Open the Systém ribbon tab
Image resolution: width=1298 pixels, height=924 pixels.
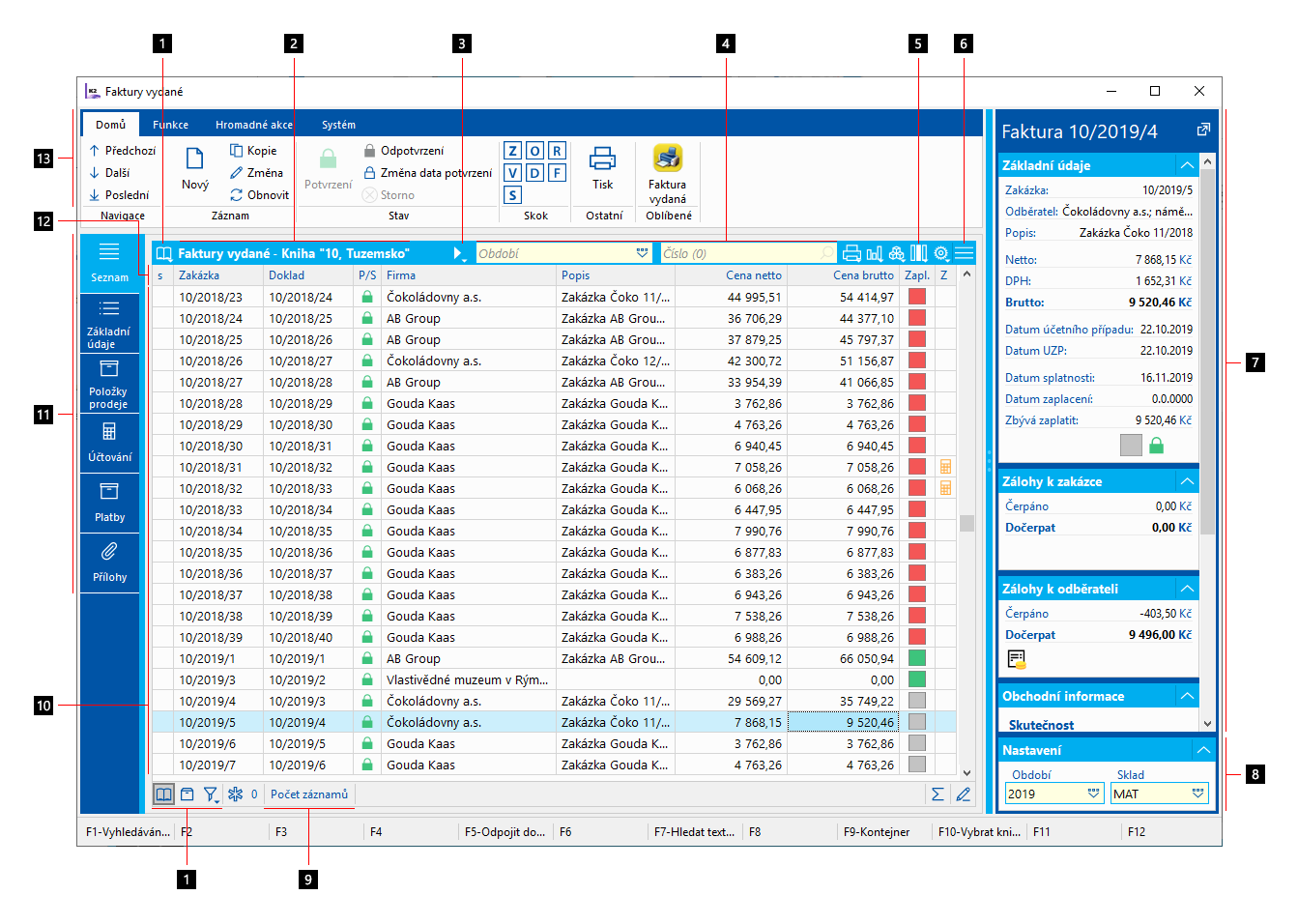pos(338,125)
